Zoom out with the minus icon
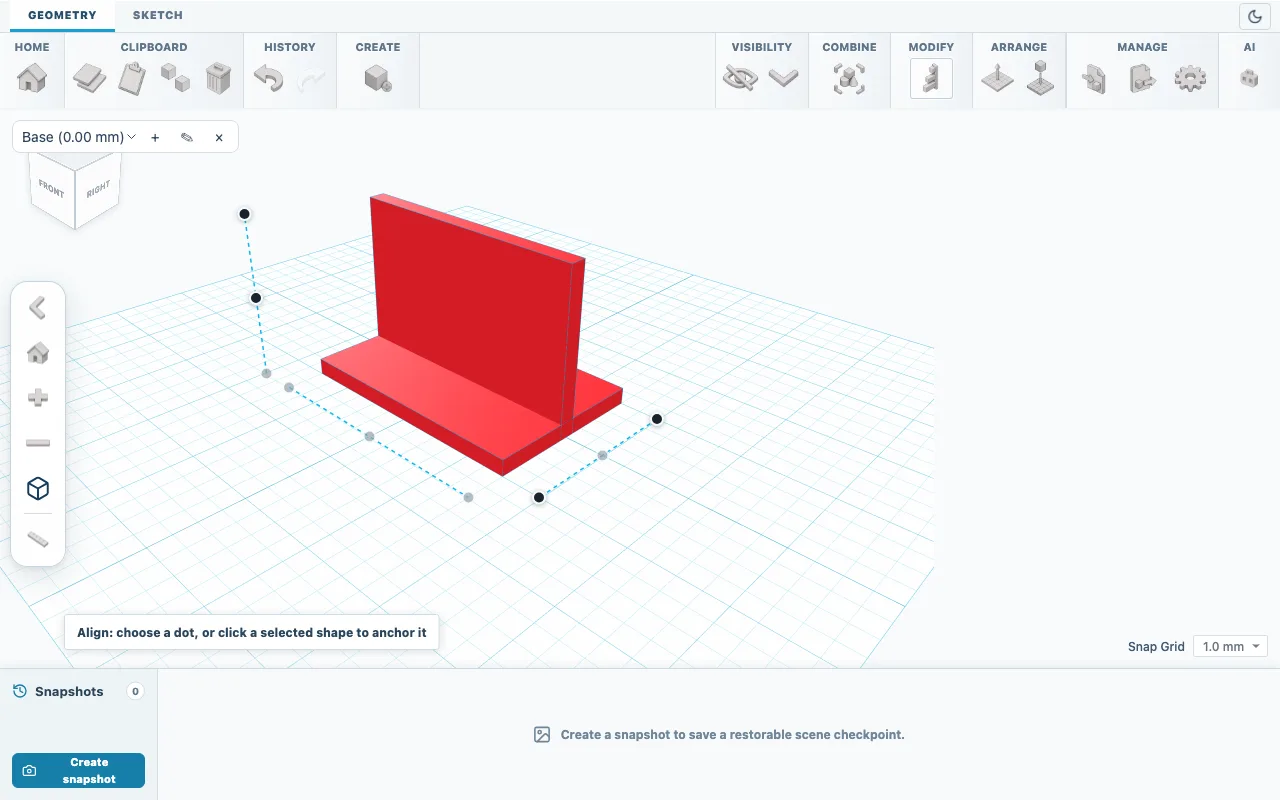This screenshot has width=1280, height=800. (38, 442)
